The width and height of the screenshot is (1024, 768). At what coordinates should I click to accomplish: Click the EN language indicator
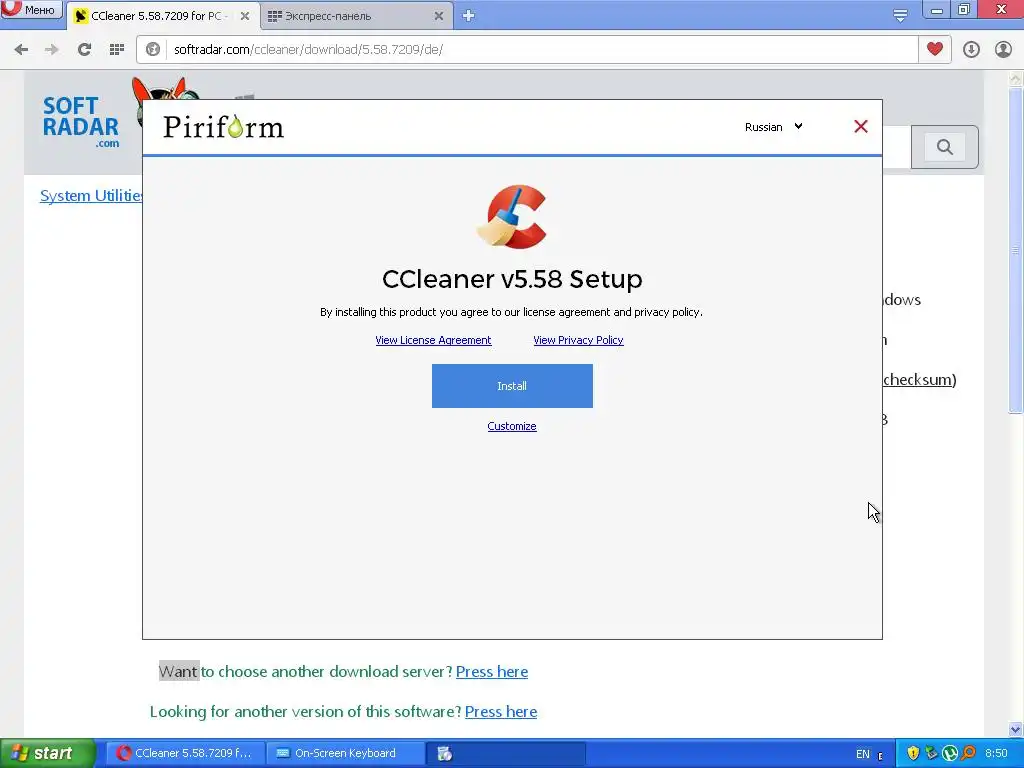[863, 754]
